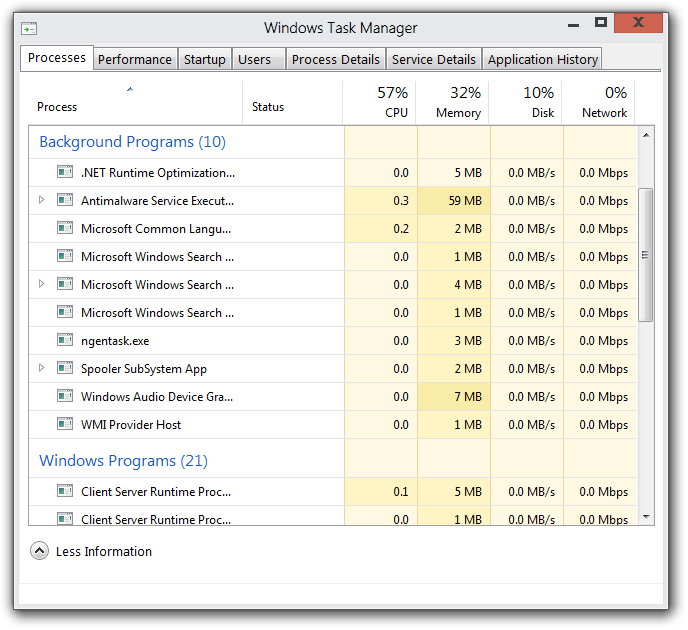This screenshot has height=630, width=688.
Task: Collapse details with Less Information arrow
Action: click(39, 551)
